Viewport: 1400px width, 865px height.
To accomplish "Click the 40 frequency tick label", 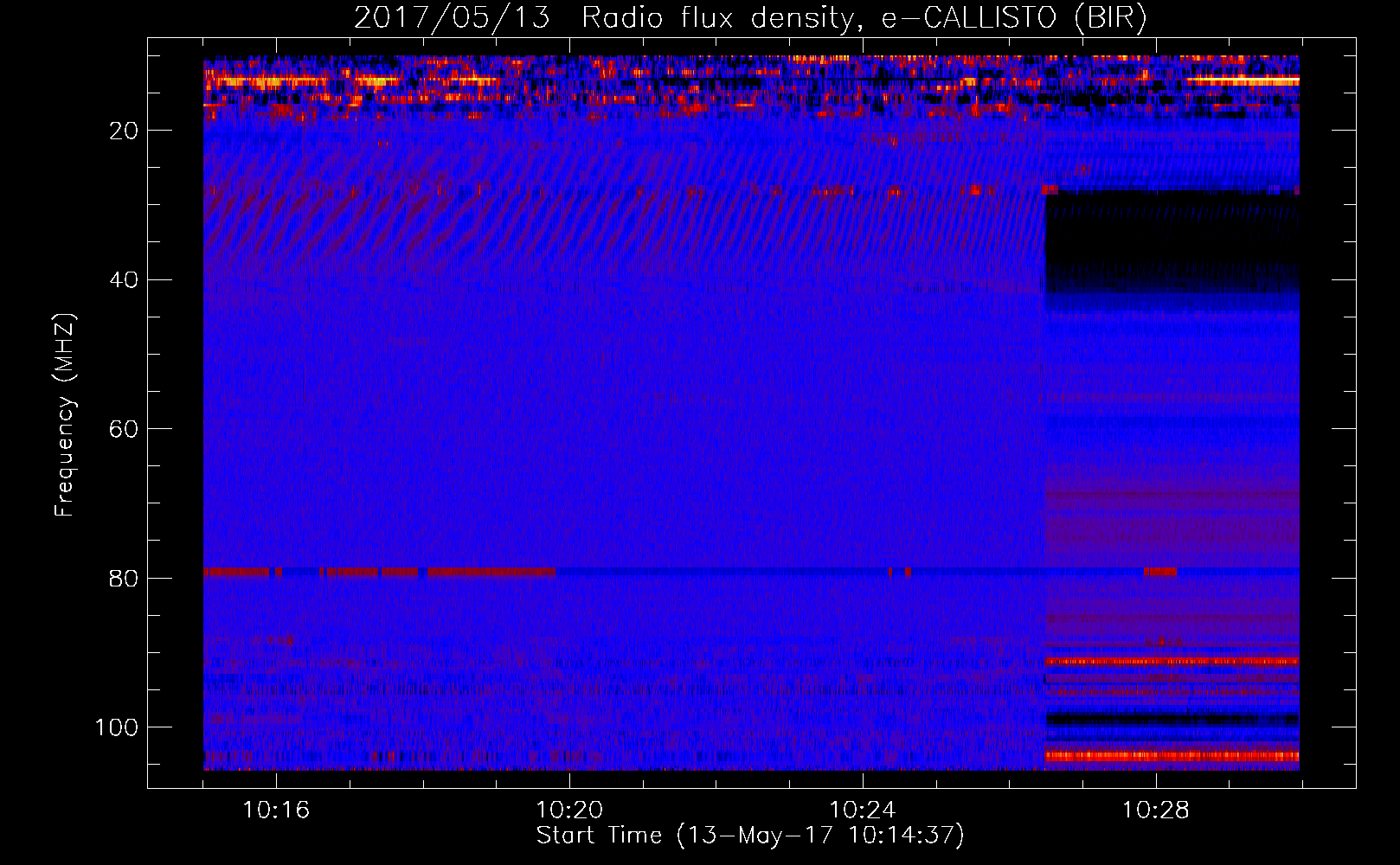I will pos(125,280).
